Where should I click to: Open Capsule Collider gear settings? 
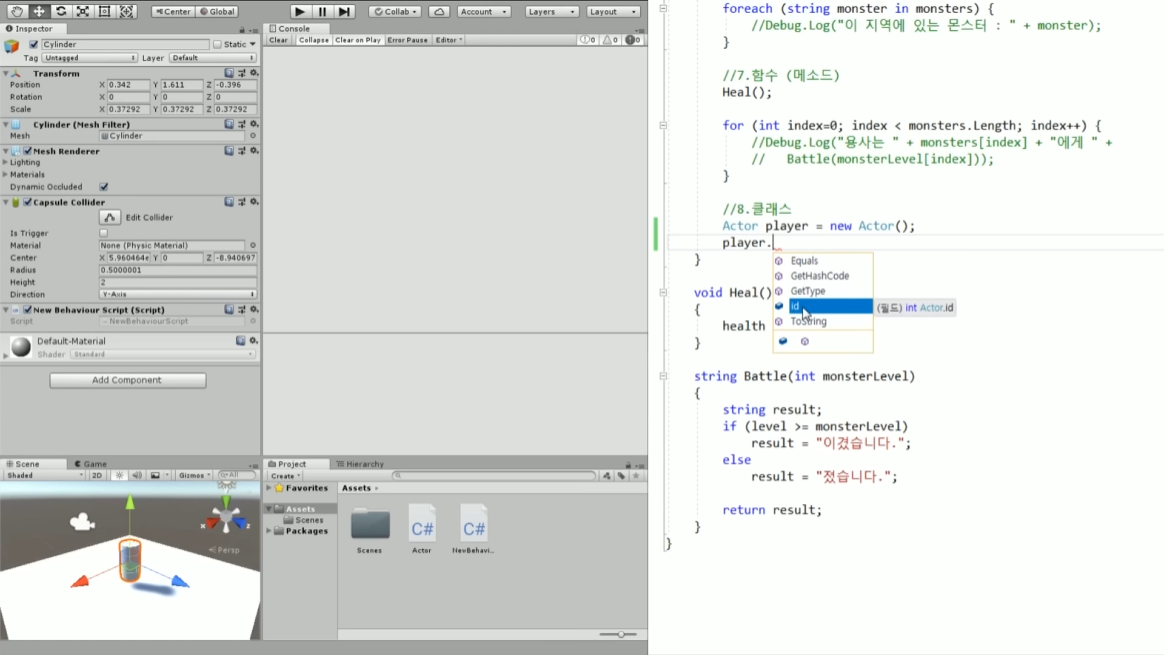(254, 202)
